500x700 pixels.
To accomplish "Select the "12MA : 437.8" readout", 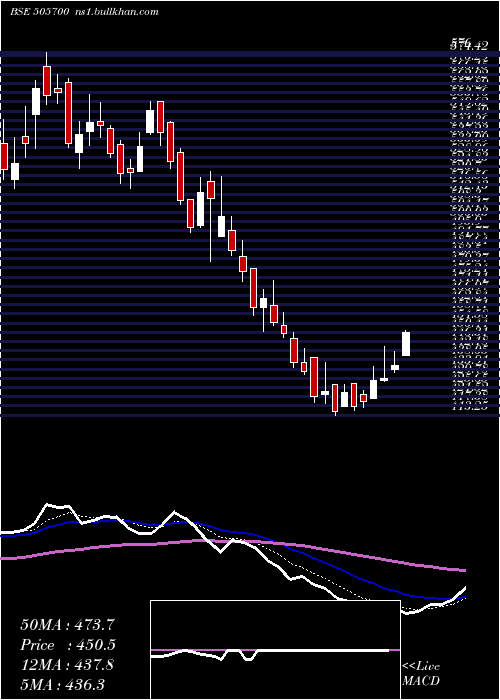I will pos(67,665).
